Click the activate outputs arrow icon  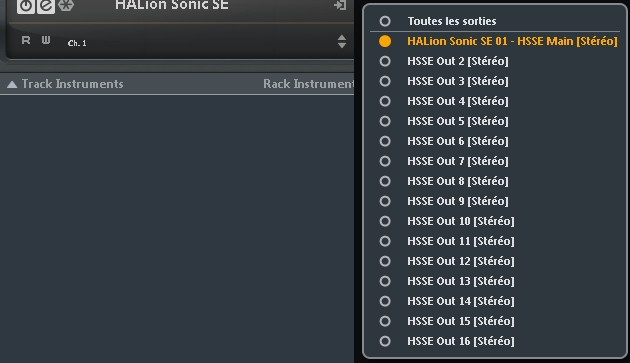pos(340,5)
